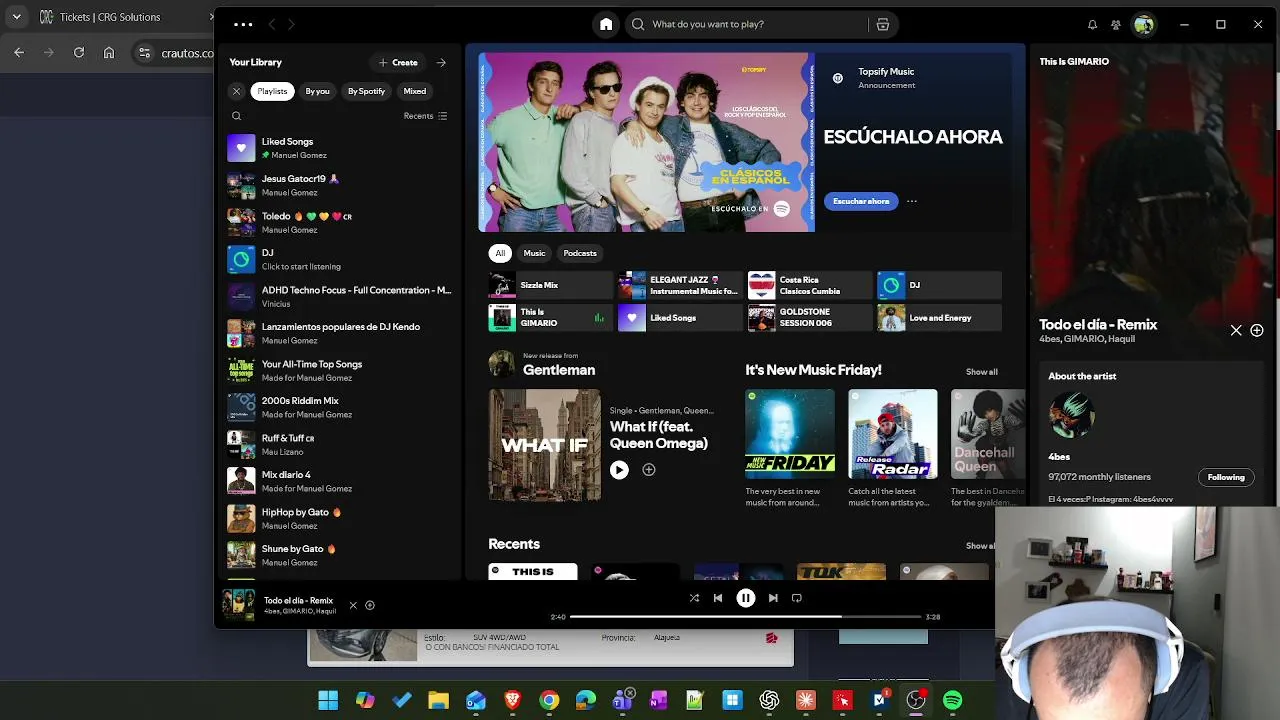The height and width of the screenshot is (720, 1280).
Task: Open the Liked Songs playlist in library
Action: click(x=340, y=148)
